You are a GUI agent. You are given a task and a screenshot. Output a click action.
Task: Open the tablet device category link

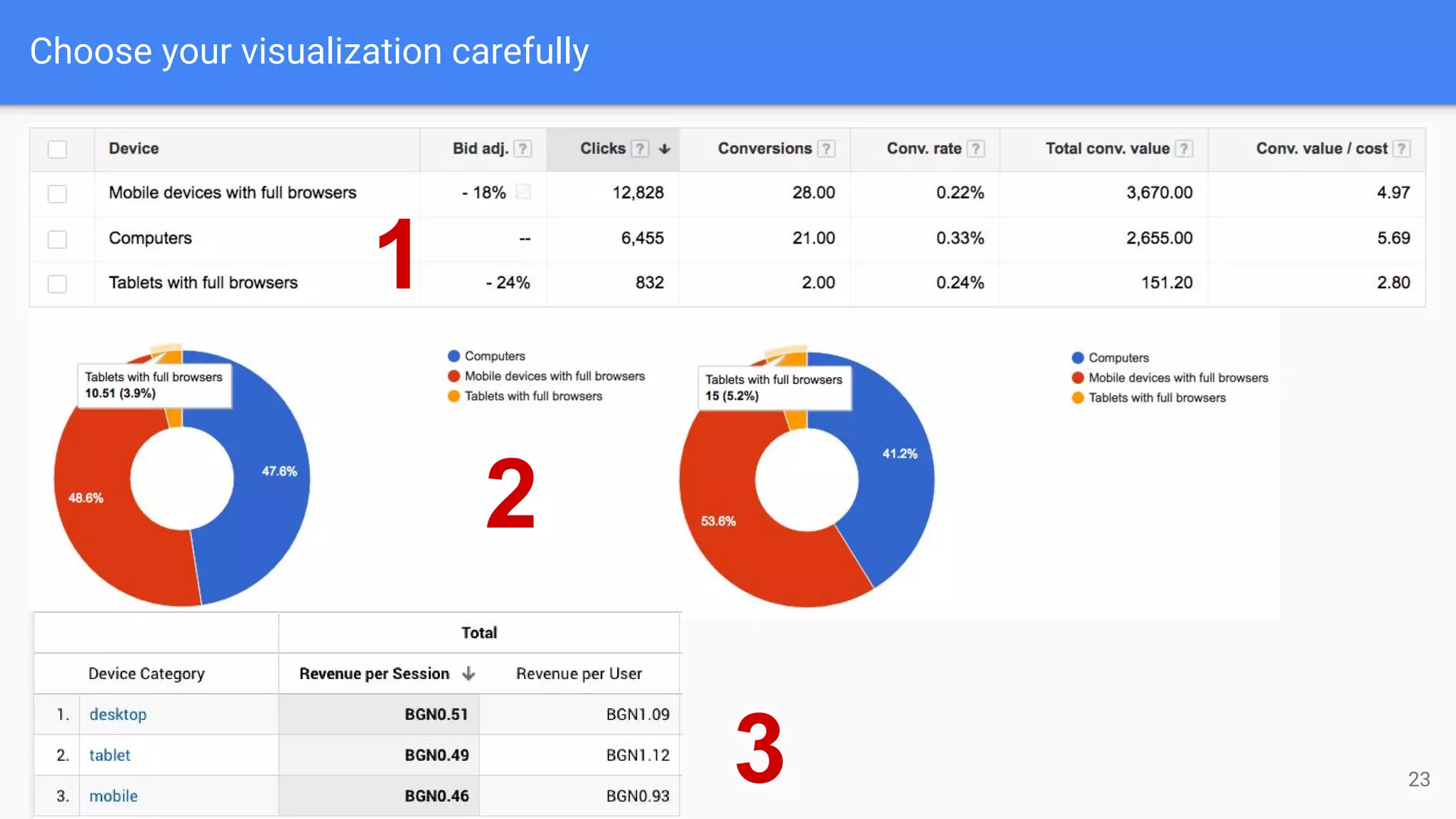pos(109,755)
